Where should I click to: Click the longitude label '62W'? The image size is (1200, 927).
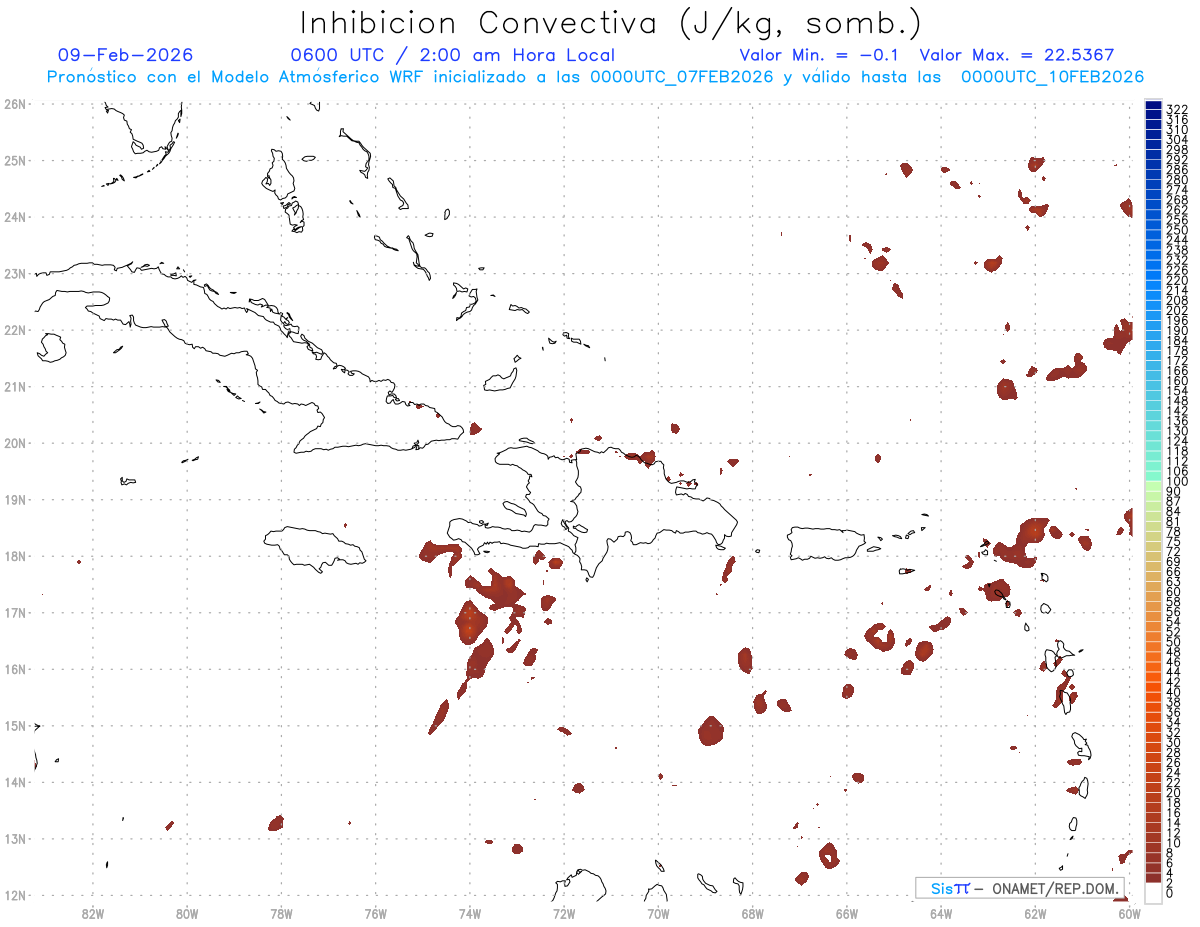tap(1035, 913)
